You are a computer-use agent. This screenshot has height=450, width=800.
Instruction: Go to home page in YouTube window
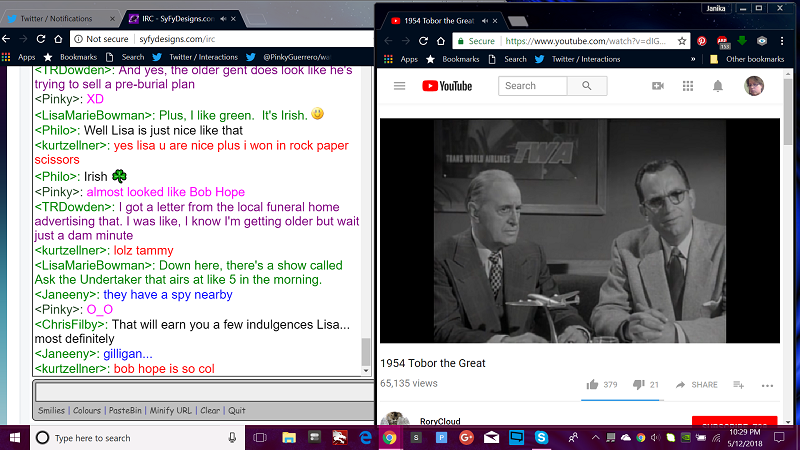441,41
